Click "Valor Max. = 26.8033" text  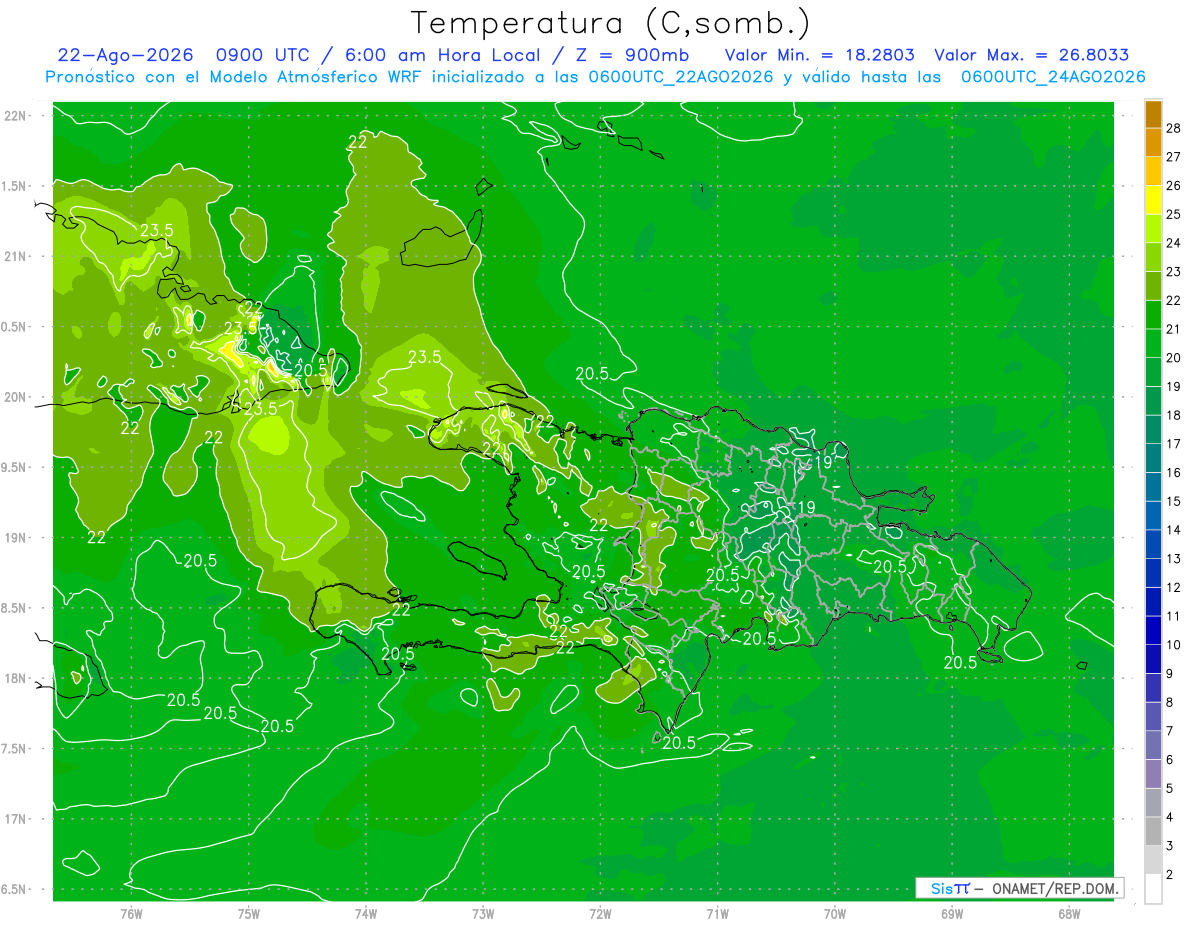pos(1032,55)
